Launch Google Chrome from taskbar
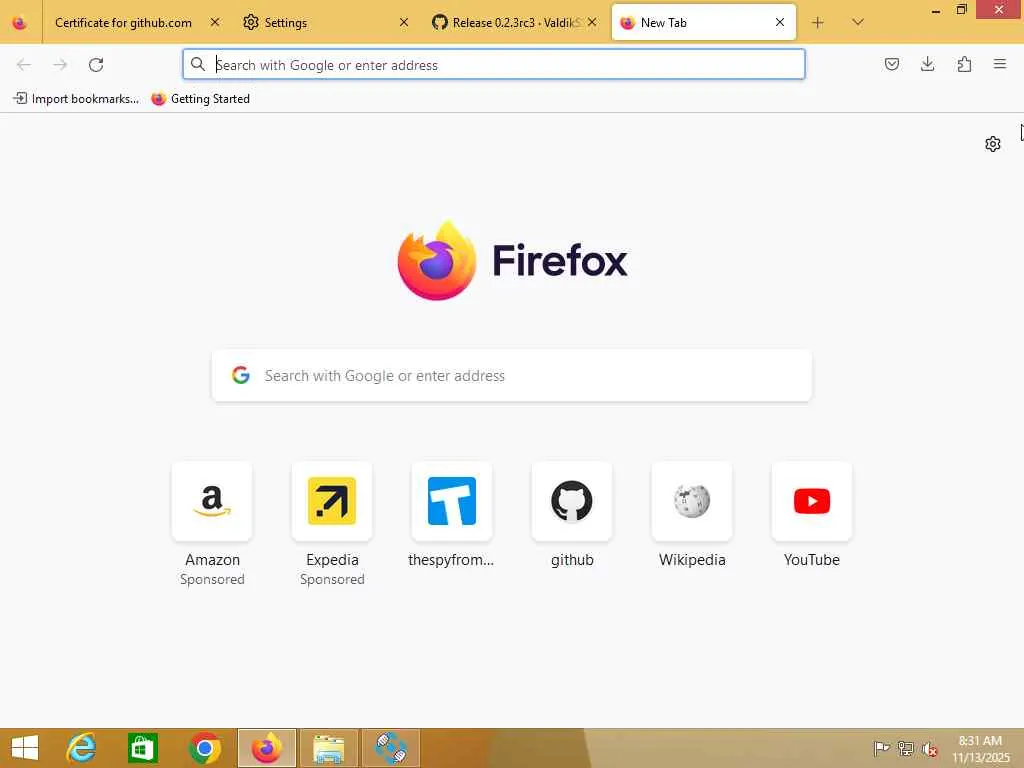Viewport: 1024px width, 768px height. point(204,748)
